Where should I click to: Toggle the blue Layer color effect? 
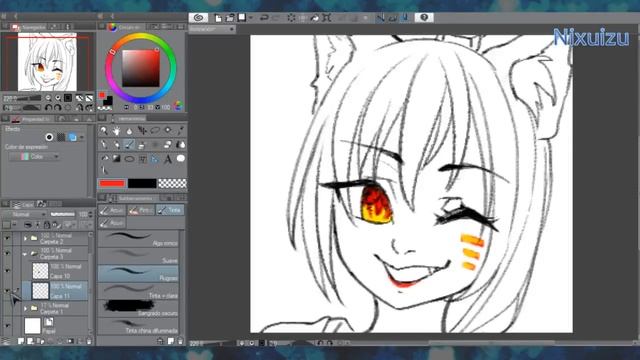tap(72, 137)
